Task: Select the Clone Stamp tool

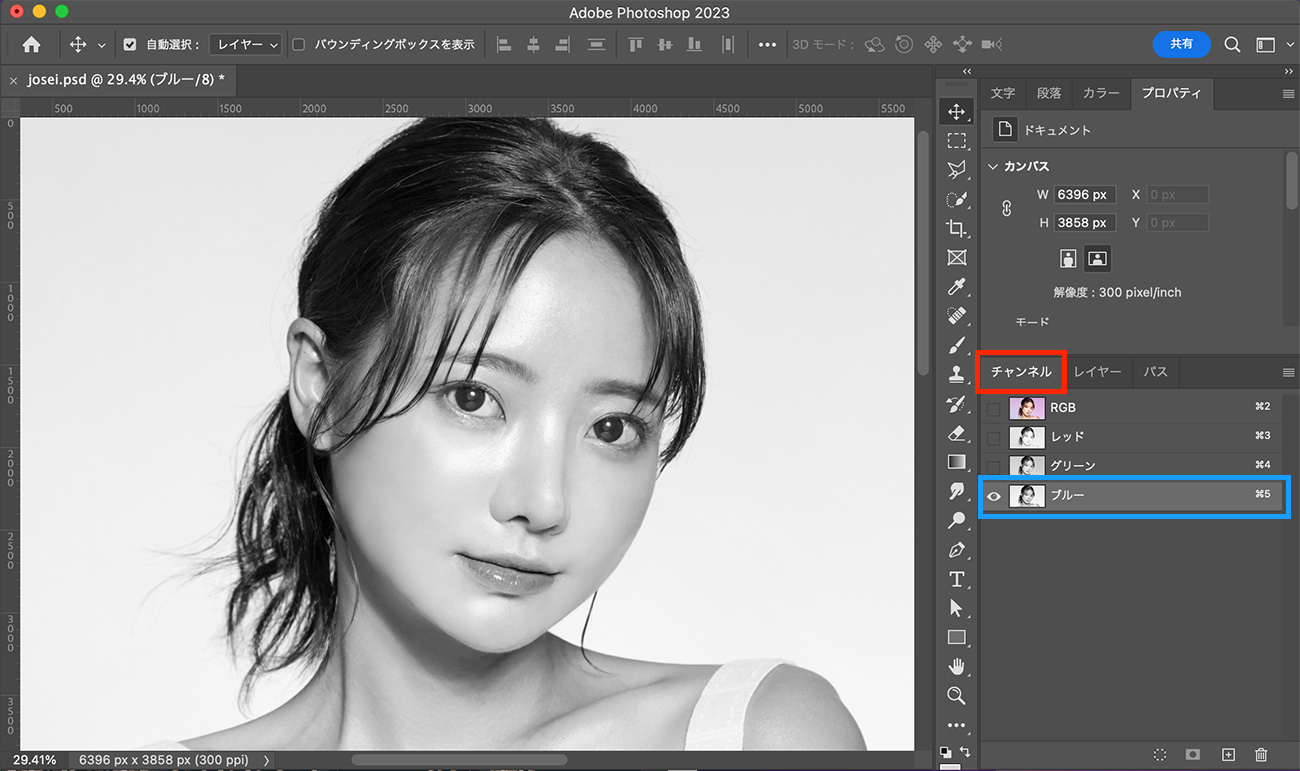Action: click(957, 374)
